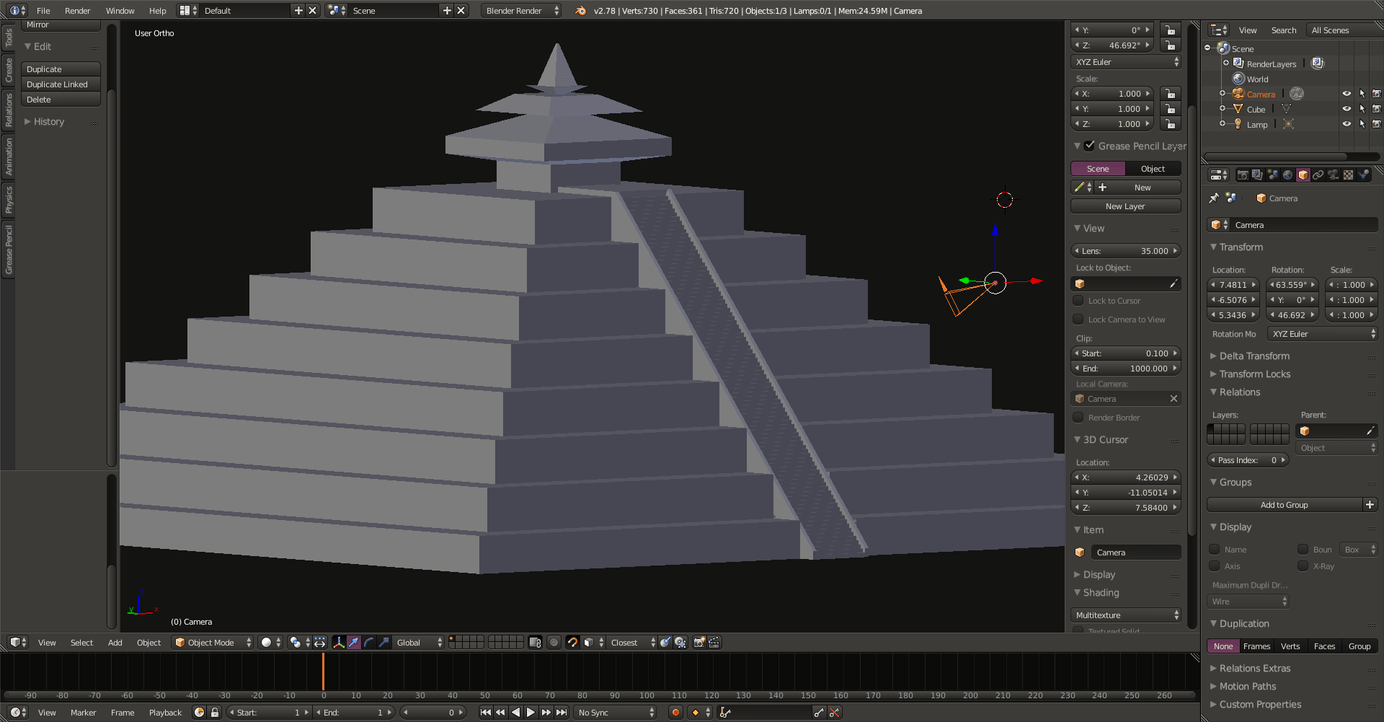
Task: Open Blender Render engine dropdown
Action: coord(522,11)
